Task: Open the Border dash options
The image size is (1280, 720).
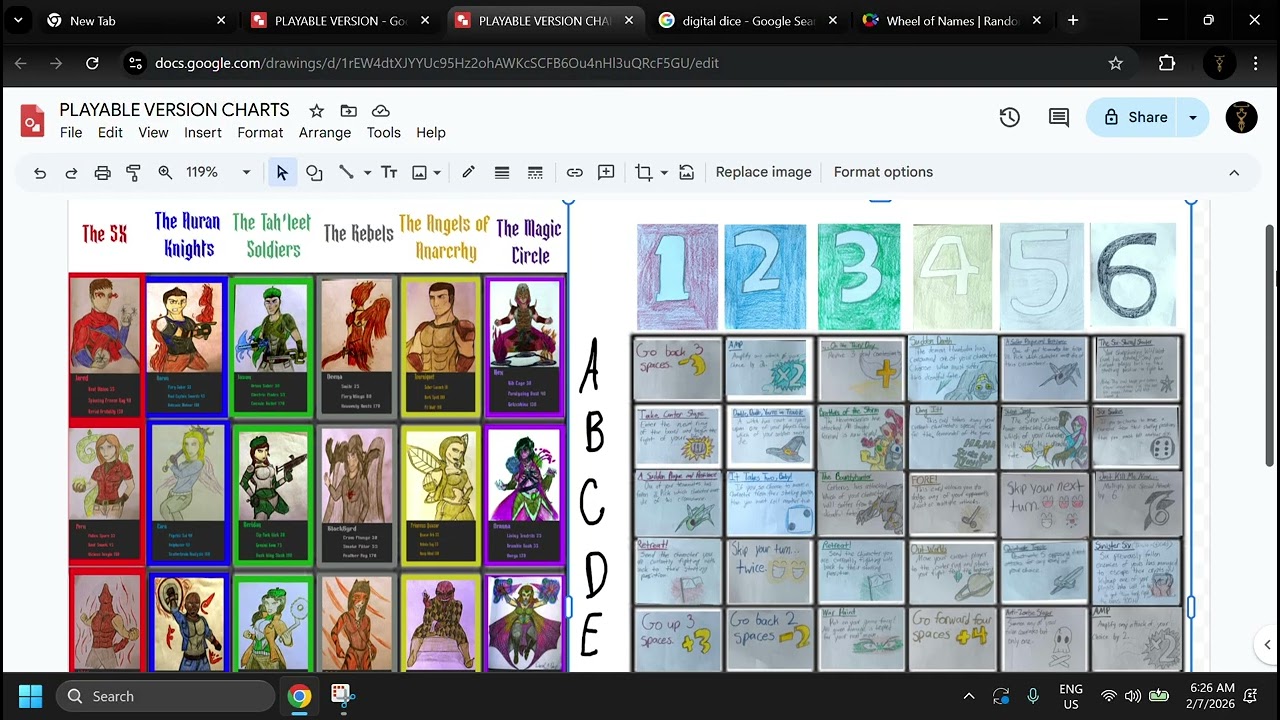Action: 535,173
